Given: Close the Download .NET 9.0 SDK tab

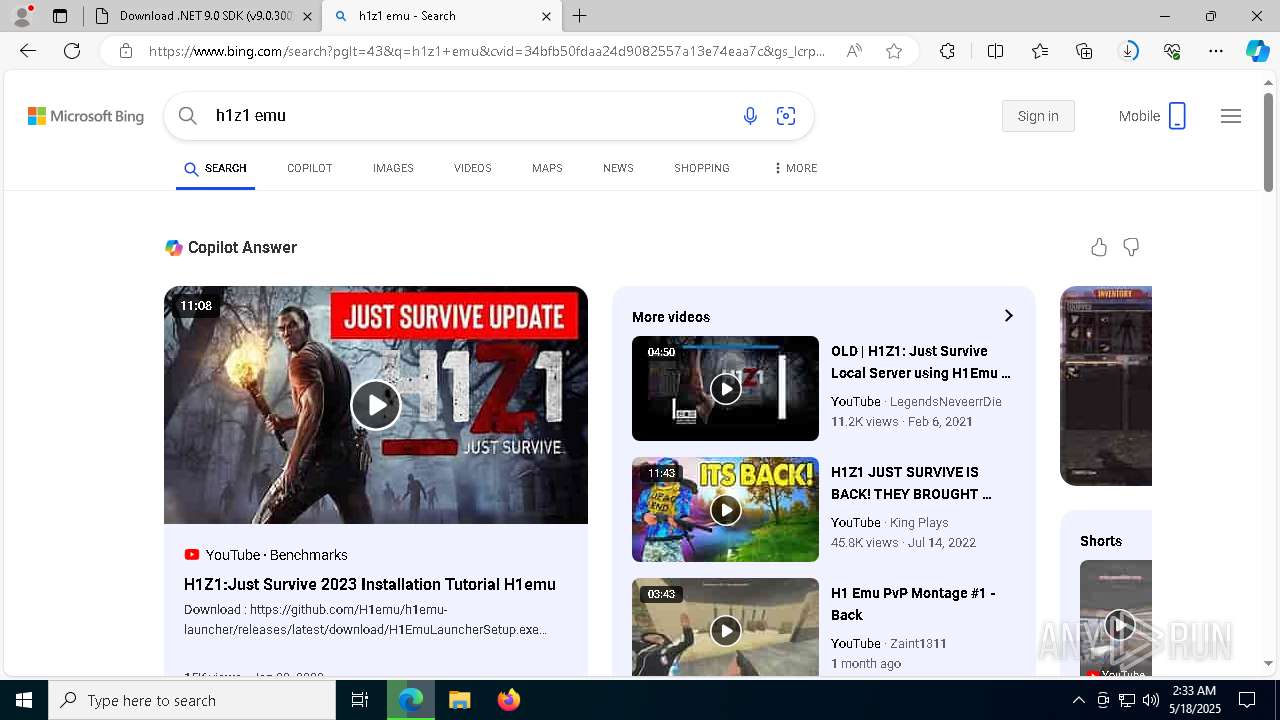Looking at the screenshot, I should tap(307, 16).
